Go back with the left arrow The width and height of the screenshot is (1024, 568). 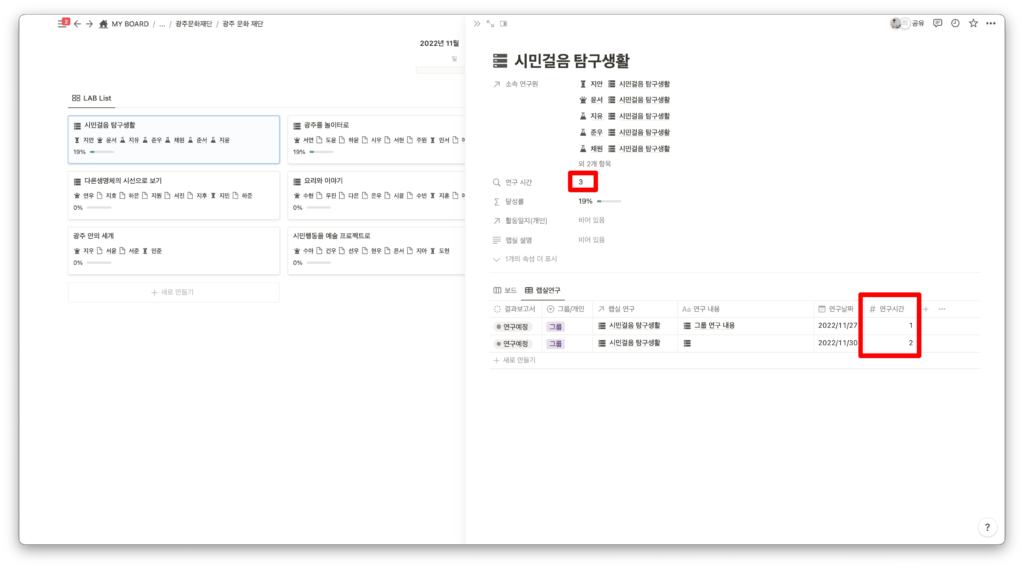[78, 24]
